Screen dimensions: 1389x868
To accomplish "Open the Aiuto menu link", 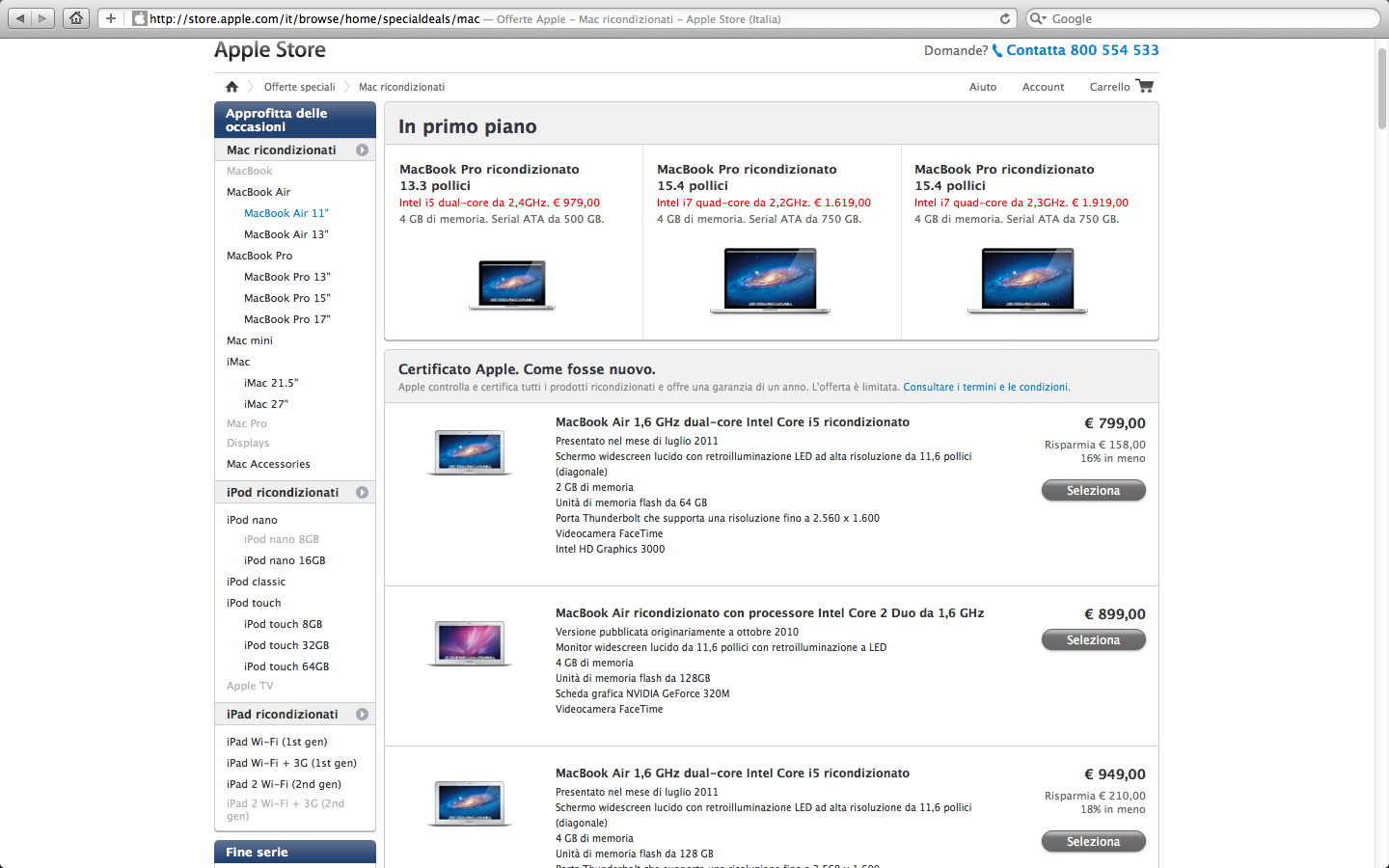I will pyautogui.click(x=983, y=87).
